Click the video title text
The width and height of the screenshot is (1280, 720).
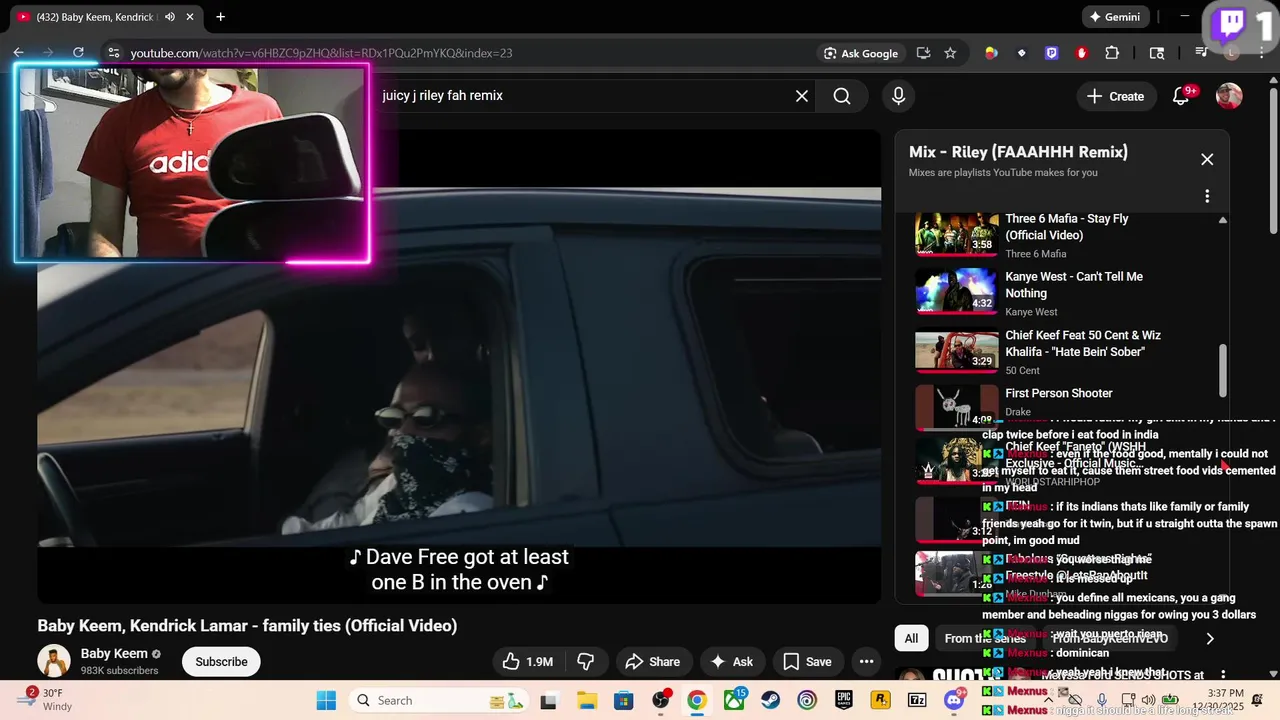(x=247, y=626)
